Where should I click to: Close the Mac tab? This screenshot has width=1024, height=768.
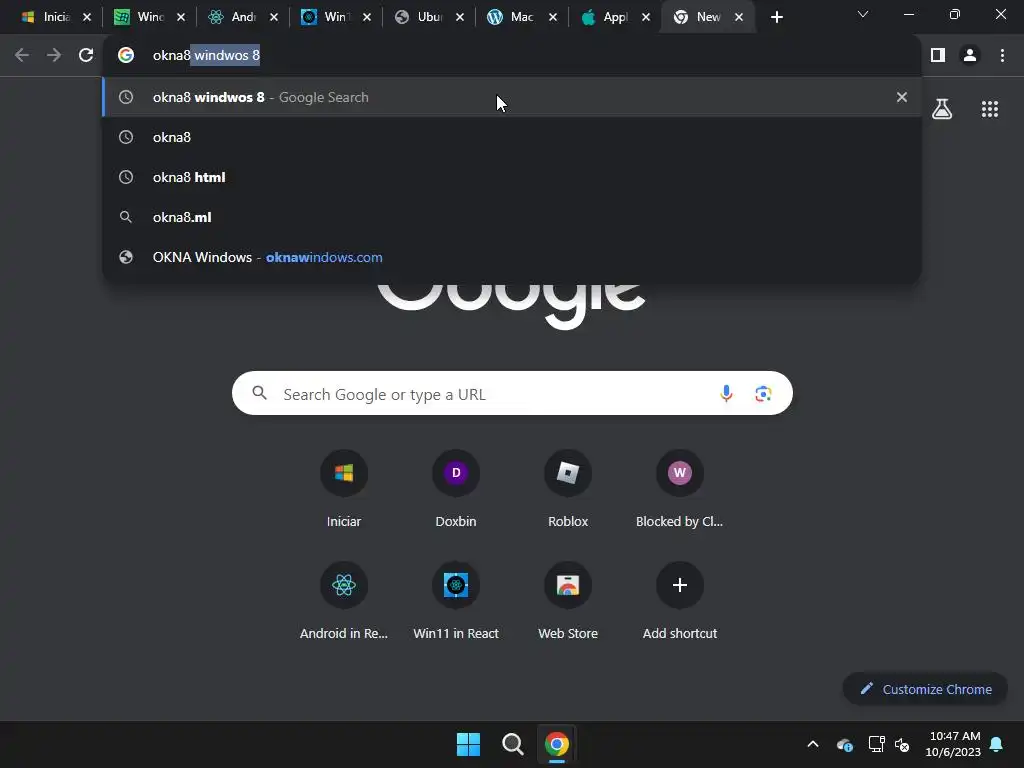553,18
